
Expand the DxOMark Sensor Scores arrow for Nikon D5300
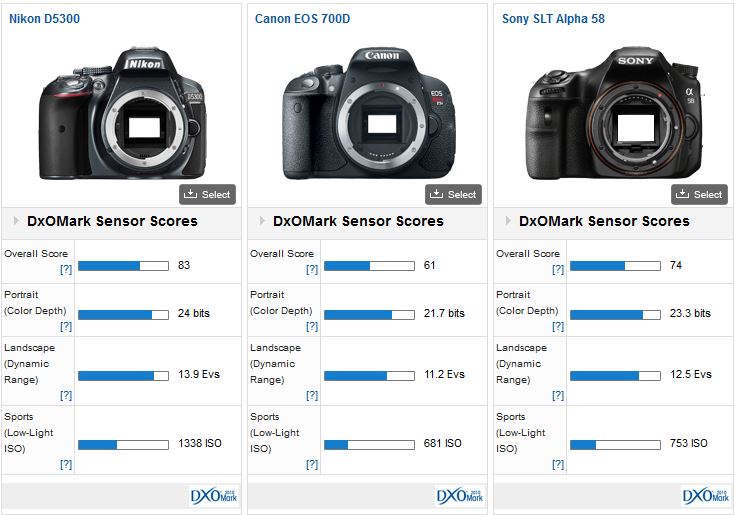(x=16, y=221)
